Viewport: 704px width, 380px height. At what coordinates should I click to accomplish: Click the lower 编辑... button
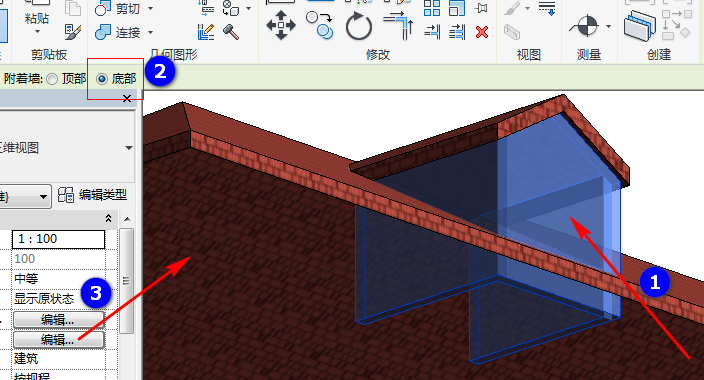59,340
